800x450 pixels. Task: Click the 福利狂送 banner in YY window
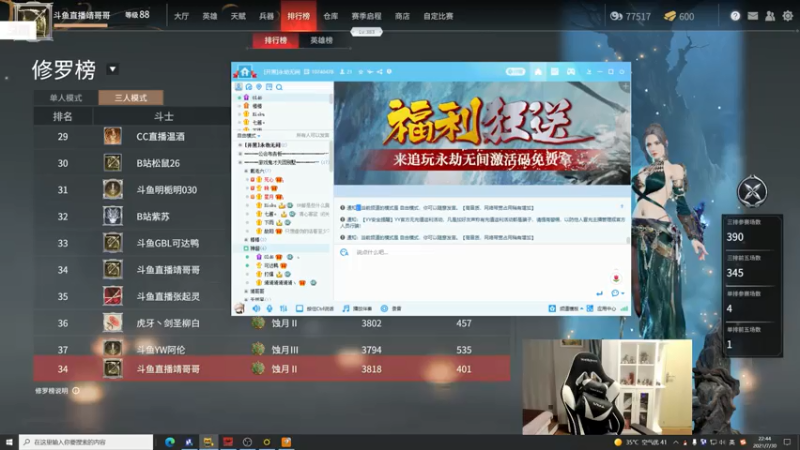pyautogui.click(x=482, y=133)
